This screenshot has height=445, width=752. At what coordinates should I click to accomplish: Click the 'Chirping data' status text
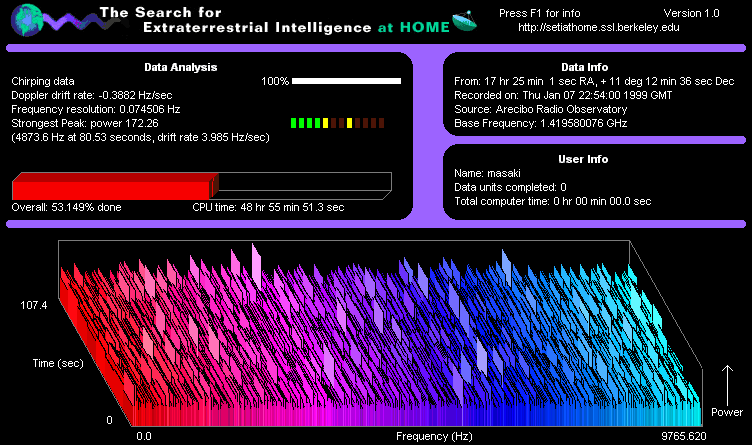click(43, 82)
